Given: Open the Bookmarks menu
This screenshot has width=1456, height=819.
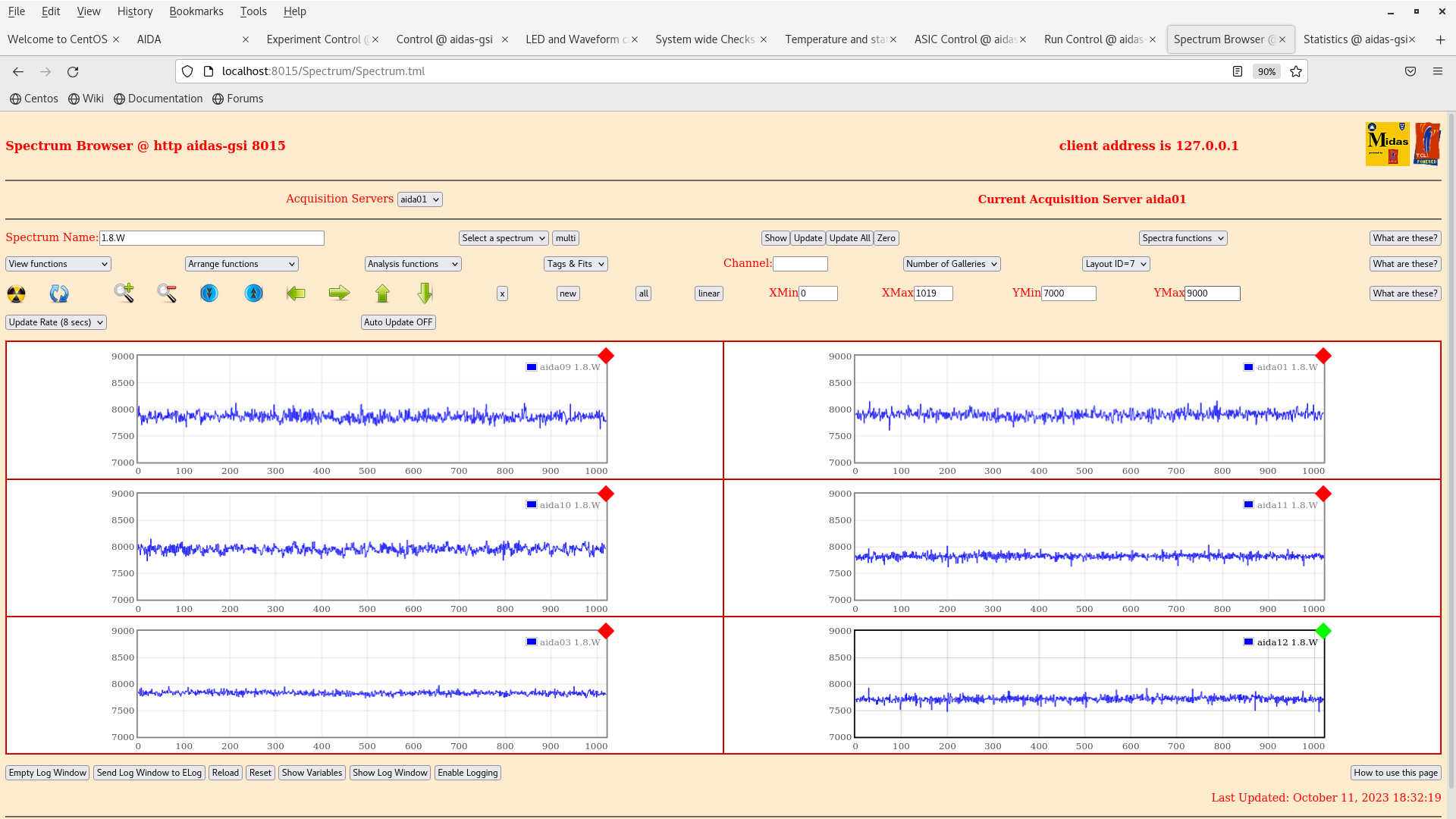Looking at the screenshot, I should tap(196, 11).
